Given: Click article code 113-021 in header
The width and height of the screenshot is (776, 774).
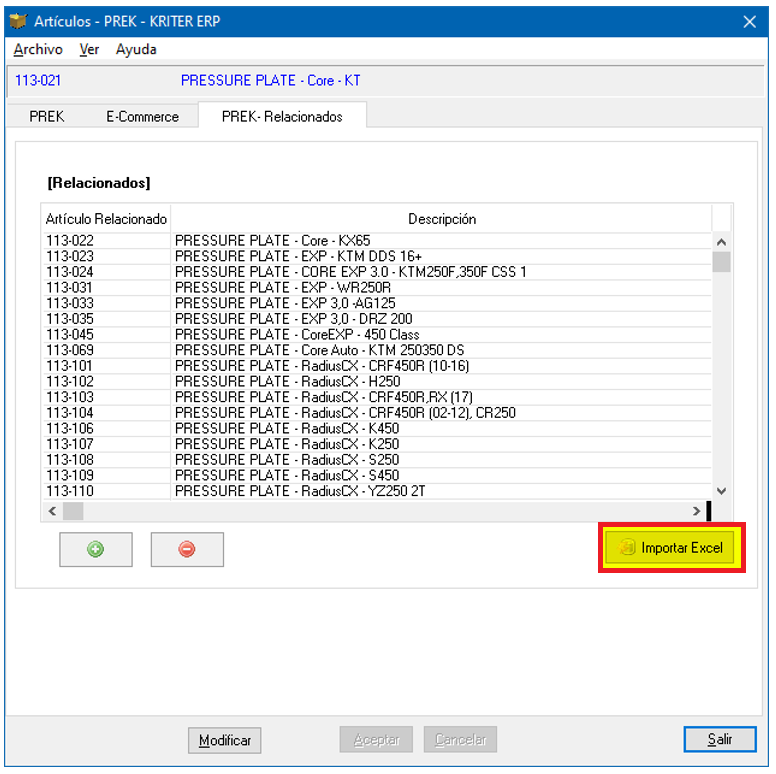Looking at the screenshot, I should [x=38, y=80].
